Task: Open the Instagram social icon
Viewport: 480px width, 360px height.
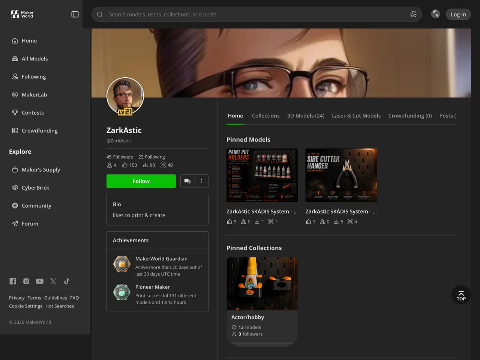Action: coord(26,281)
